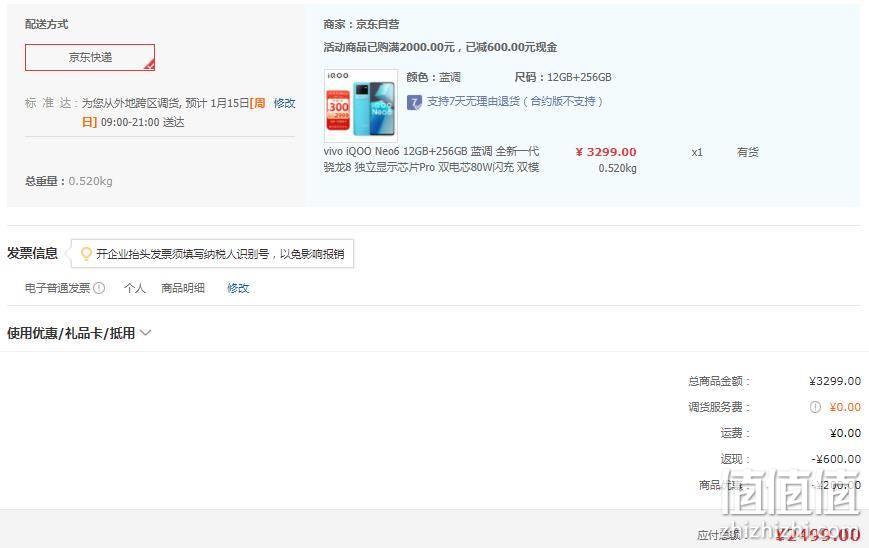Viewport: 869px width, 548px height.
Task: Click the 7-day return policy icon
Action: [x=414, y=102]
